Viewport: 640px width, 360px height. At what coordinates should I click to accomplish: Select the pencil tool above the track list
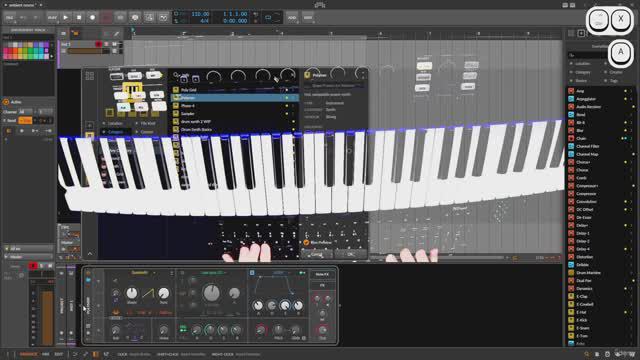(117, 34)
